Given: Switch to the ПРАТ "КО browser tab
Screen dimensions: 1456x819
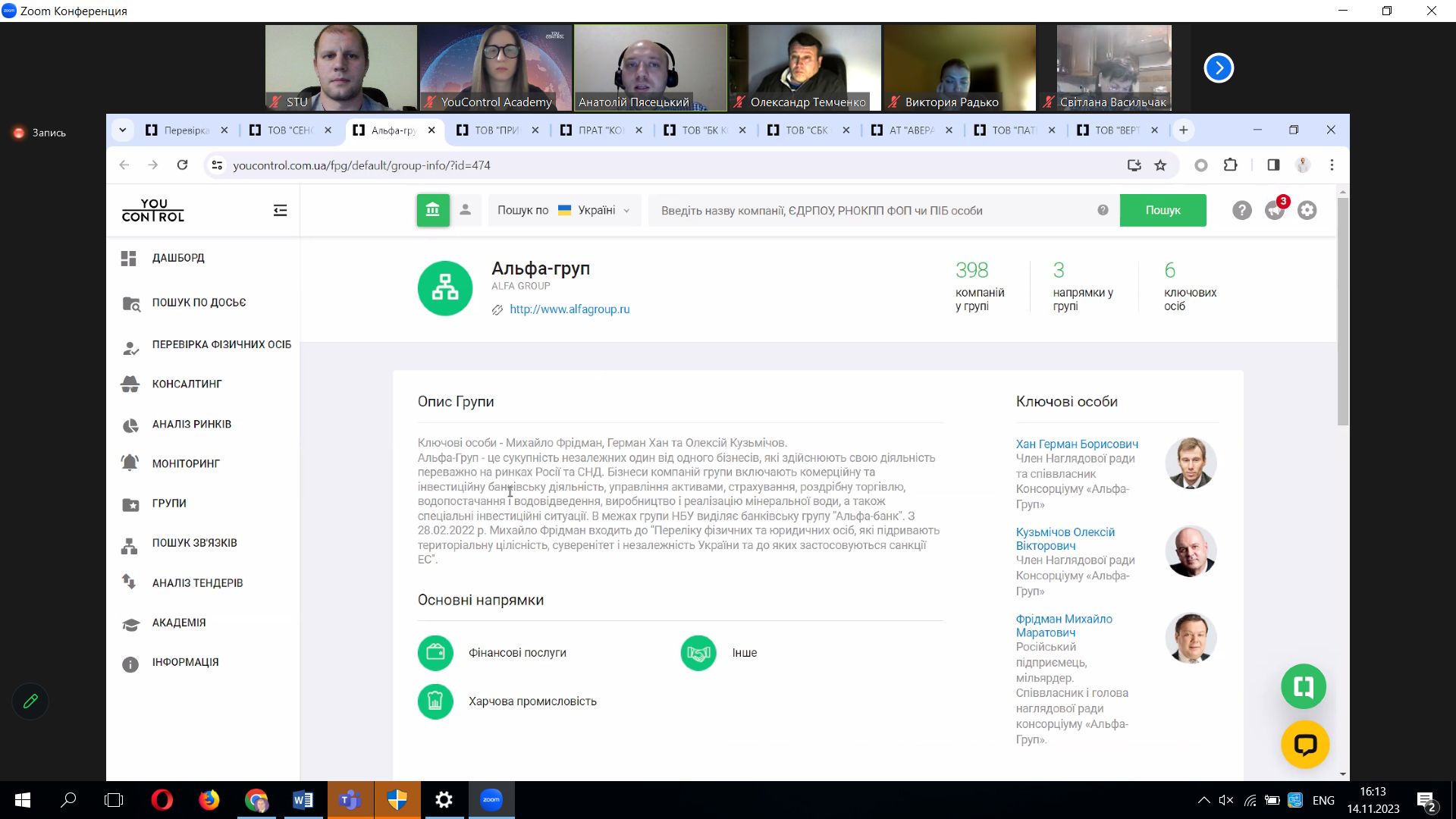Looking at the screenshot, I should coord(601,130).
